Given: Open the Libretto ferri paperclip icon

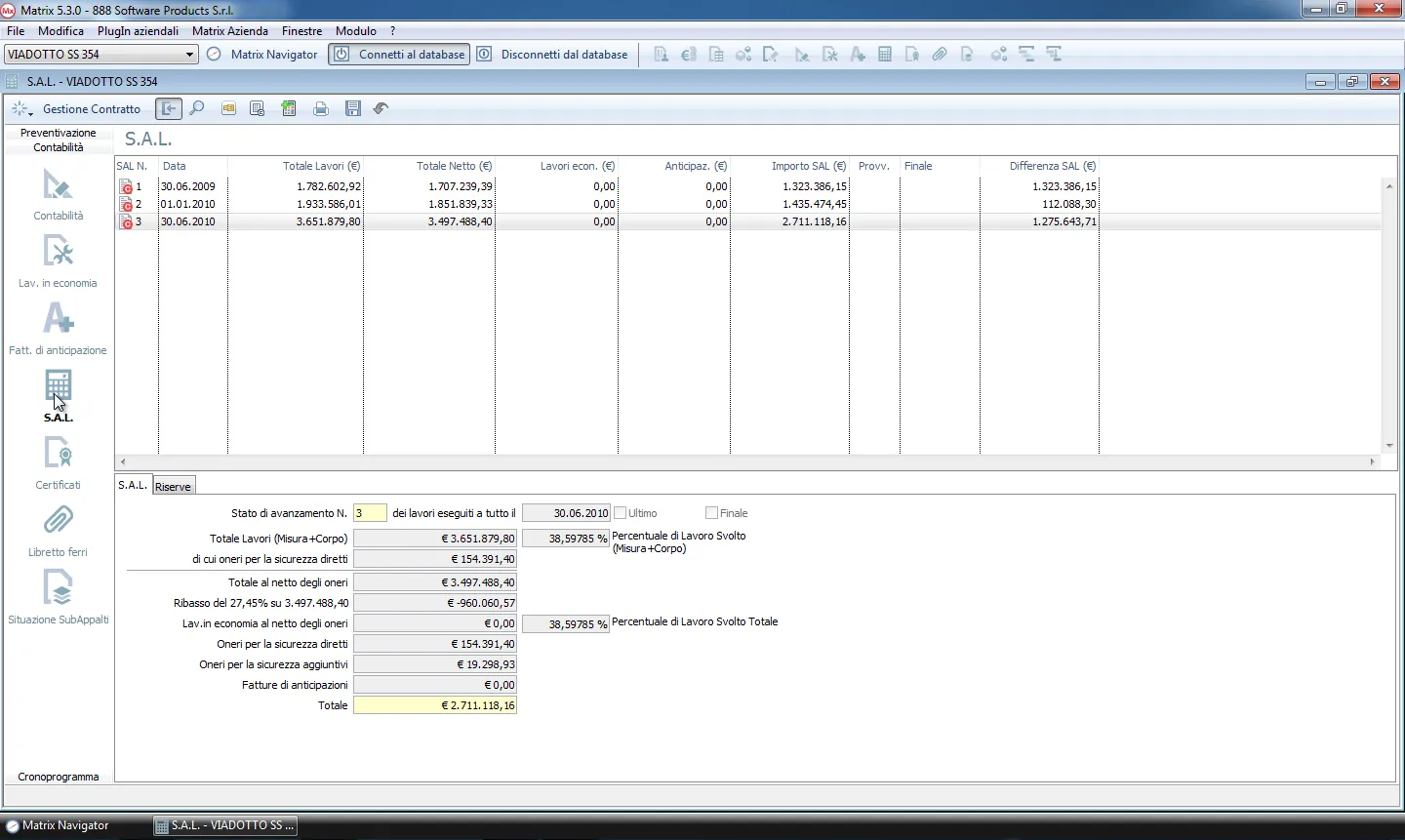Looking at the screenshot, I should [58, 522].
